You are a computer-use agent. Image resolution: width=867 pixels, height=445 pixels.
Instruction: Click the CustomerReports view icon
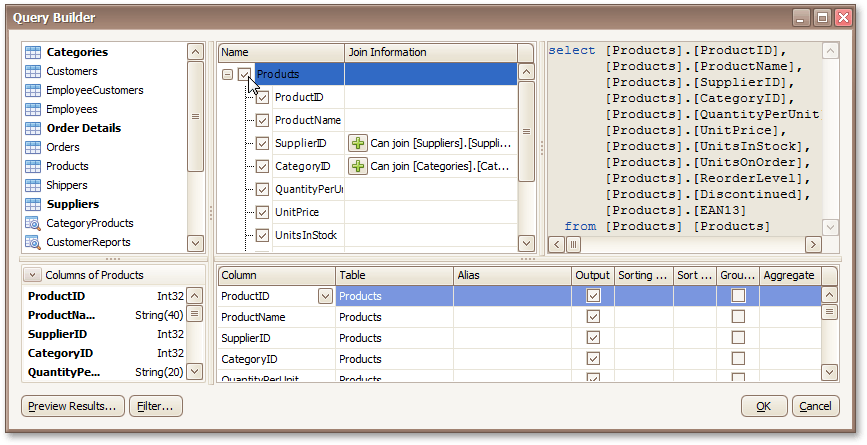tap(32, 242)
